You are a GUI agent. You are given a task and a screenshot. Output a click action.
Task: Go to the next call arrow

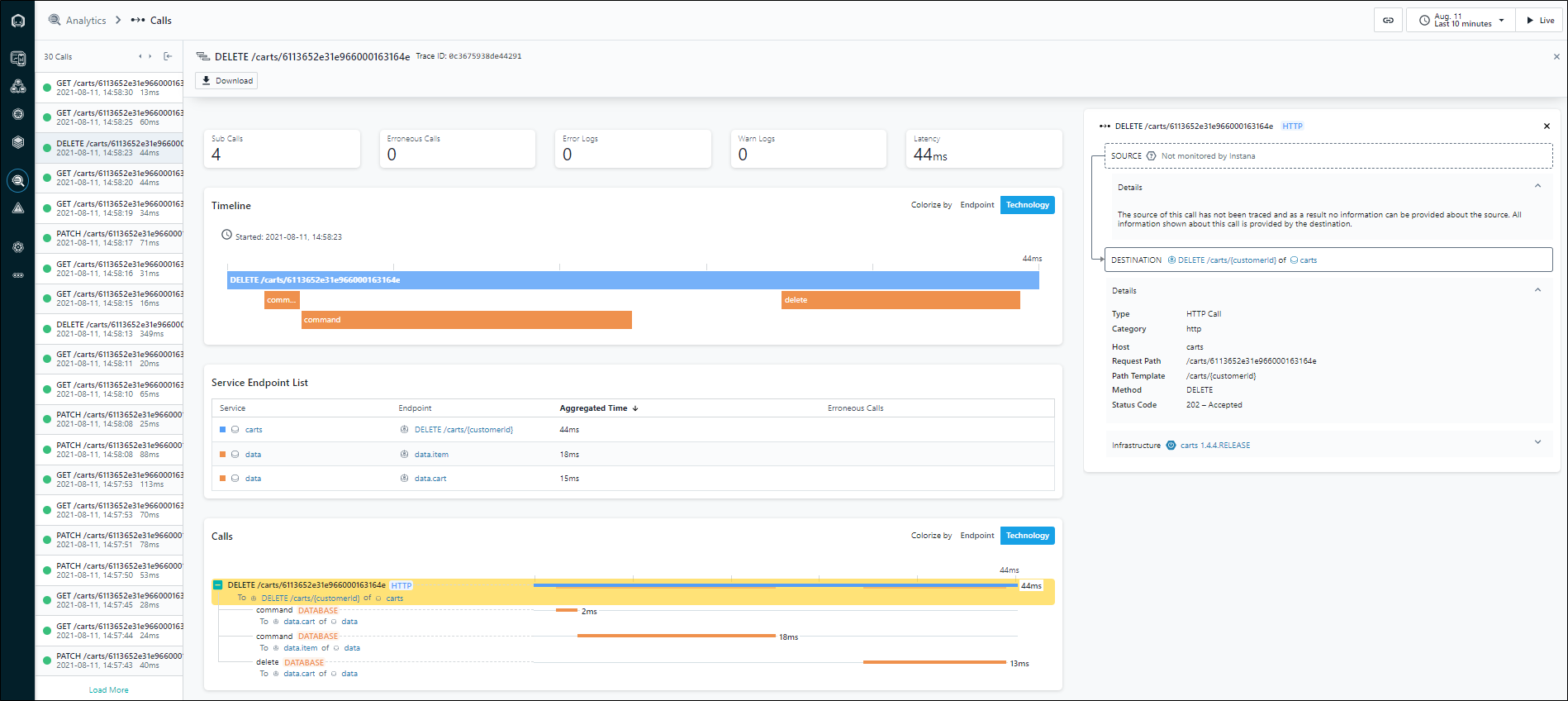150,56
